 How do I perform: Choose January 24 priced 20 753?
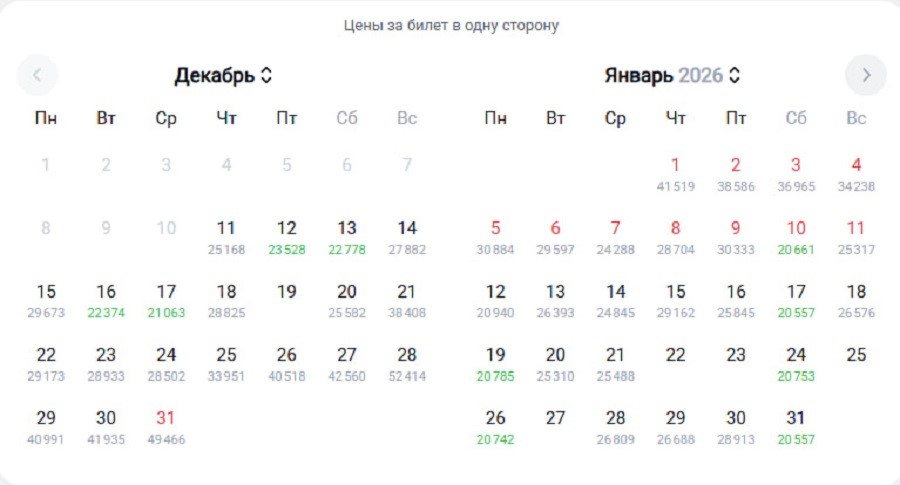[x=796, y=364]
